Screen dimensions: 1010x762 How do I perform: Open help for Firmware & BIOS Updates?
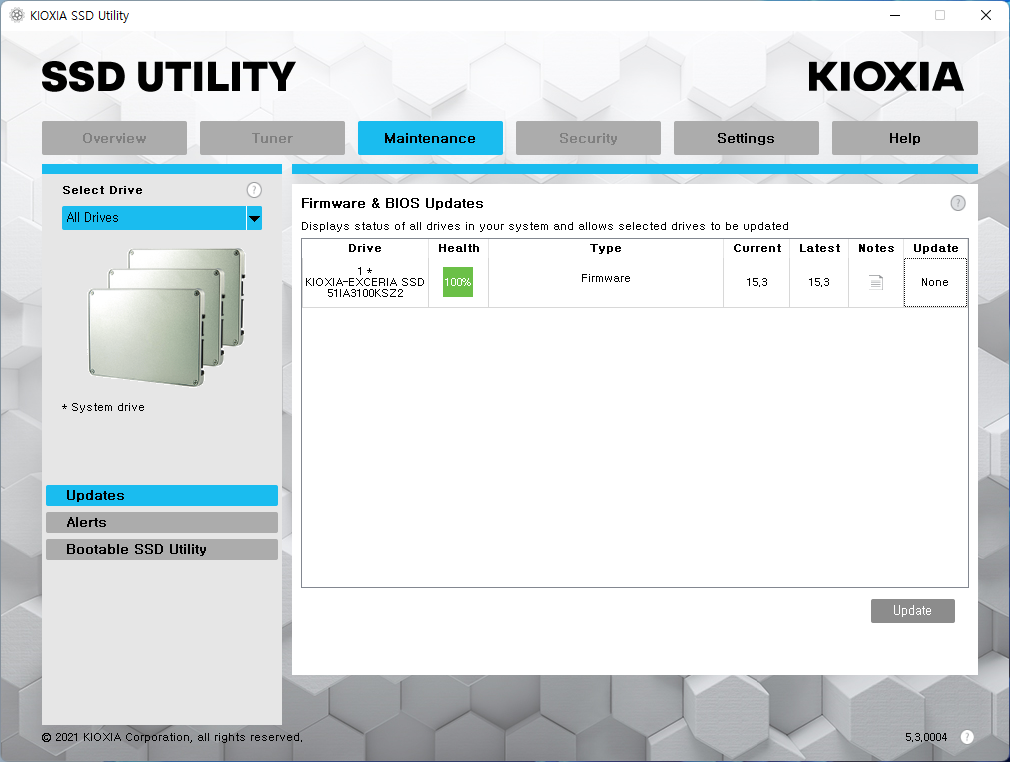pos(958,204)
